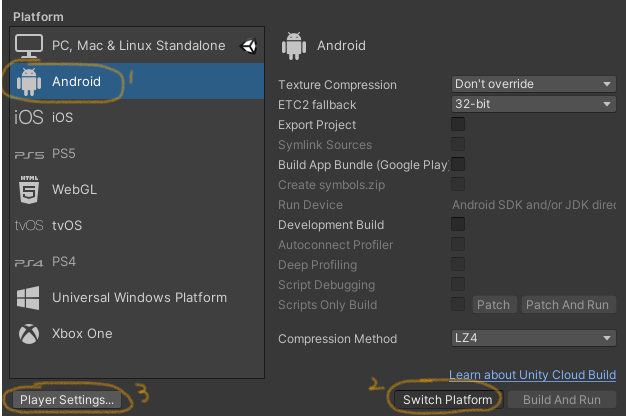Click the PC, Mac & Linux monitor icon
The height and width of the screenshot is (416, 626).
click(29, 46)
